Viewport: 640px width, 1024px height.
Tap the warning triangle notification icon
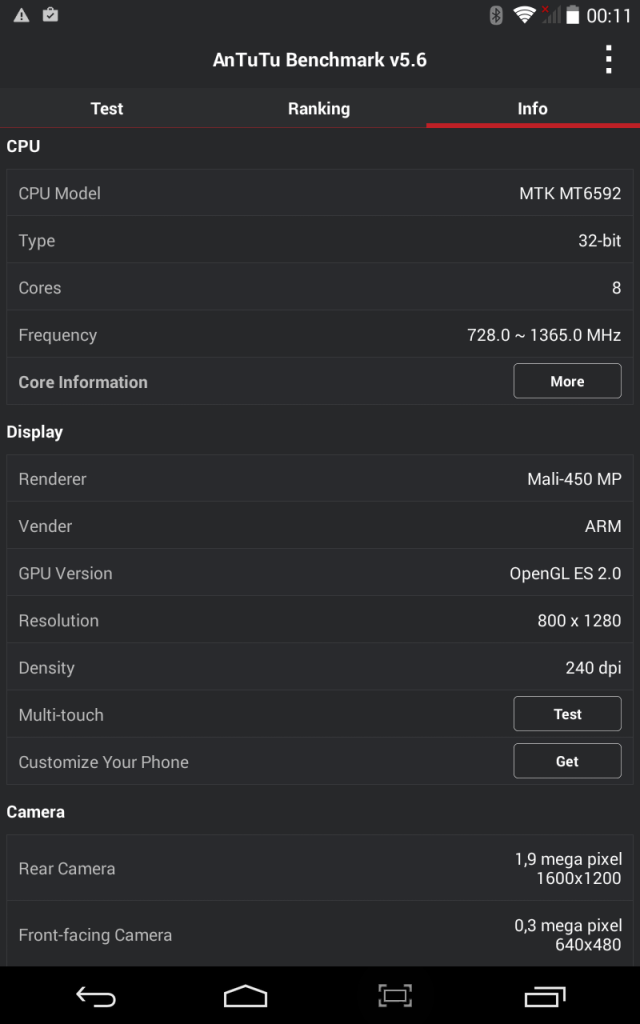pos(21,16)
